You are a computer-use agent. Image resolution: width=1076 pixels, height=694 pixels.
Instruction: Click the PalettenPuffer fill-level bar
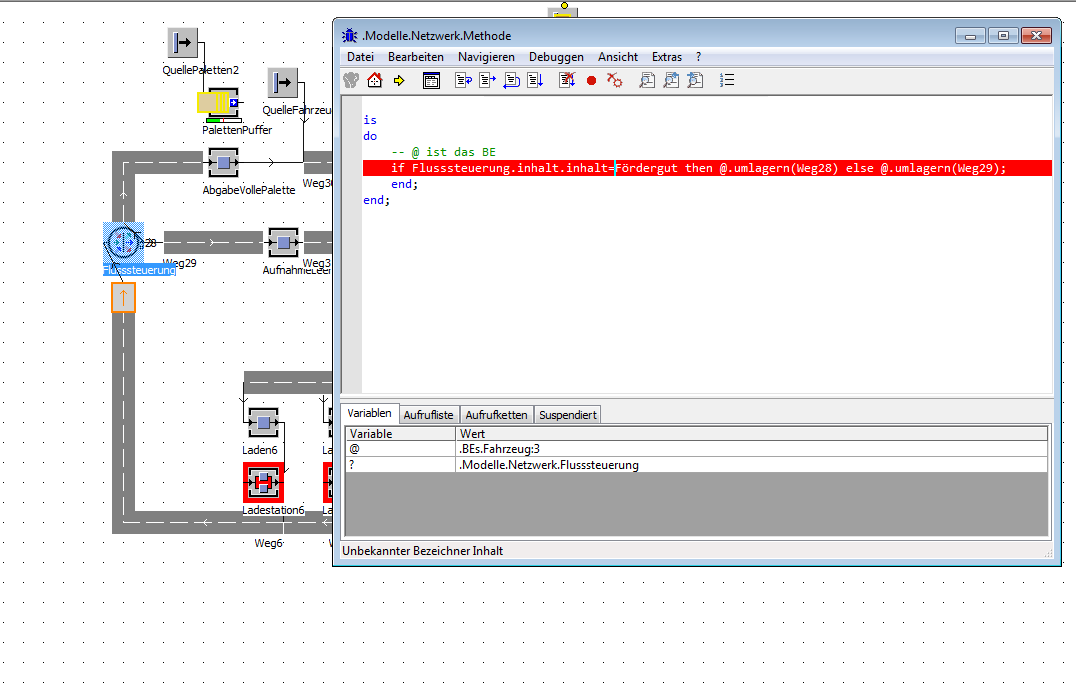click(x=224, y=120)
